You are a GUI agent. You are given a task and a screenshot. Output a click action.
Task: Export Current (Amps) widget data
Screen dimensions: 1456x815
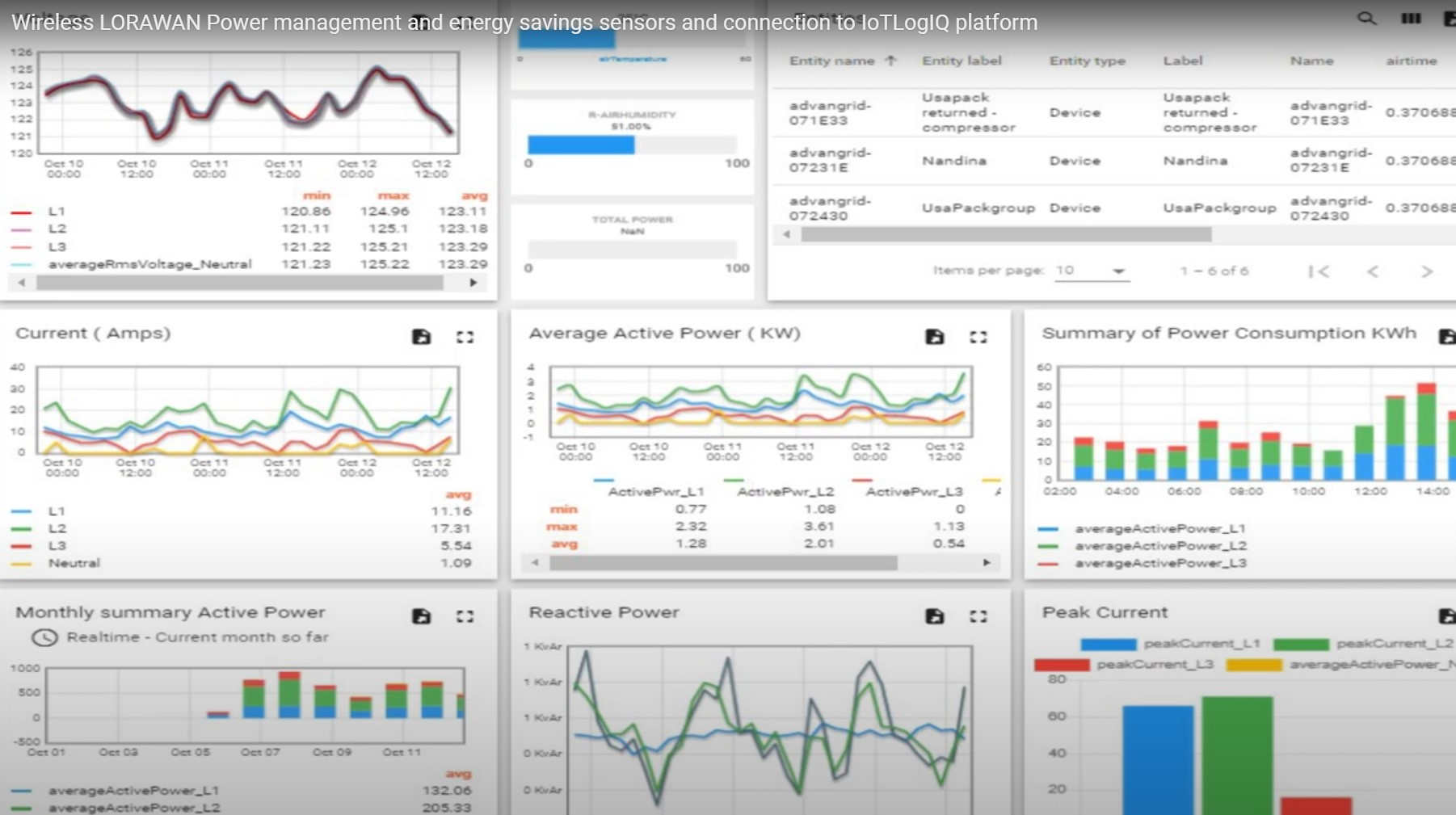pyautogui.click(x=421, y=337)
